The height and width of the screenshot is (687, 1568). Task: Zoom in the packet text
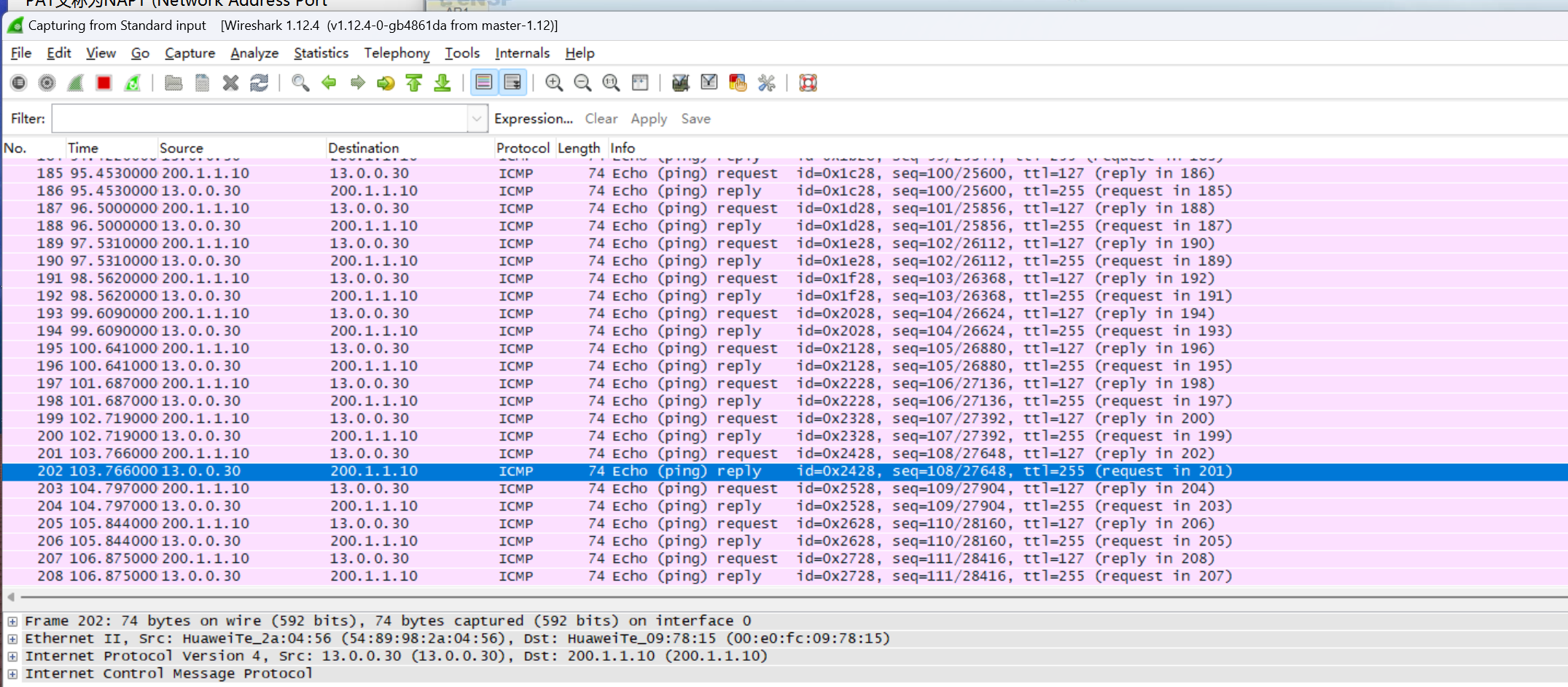coord(554,83)
